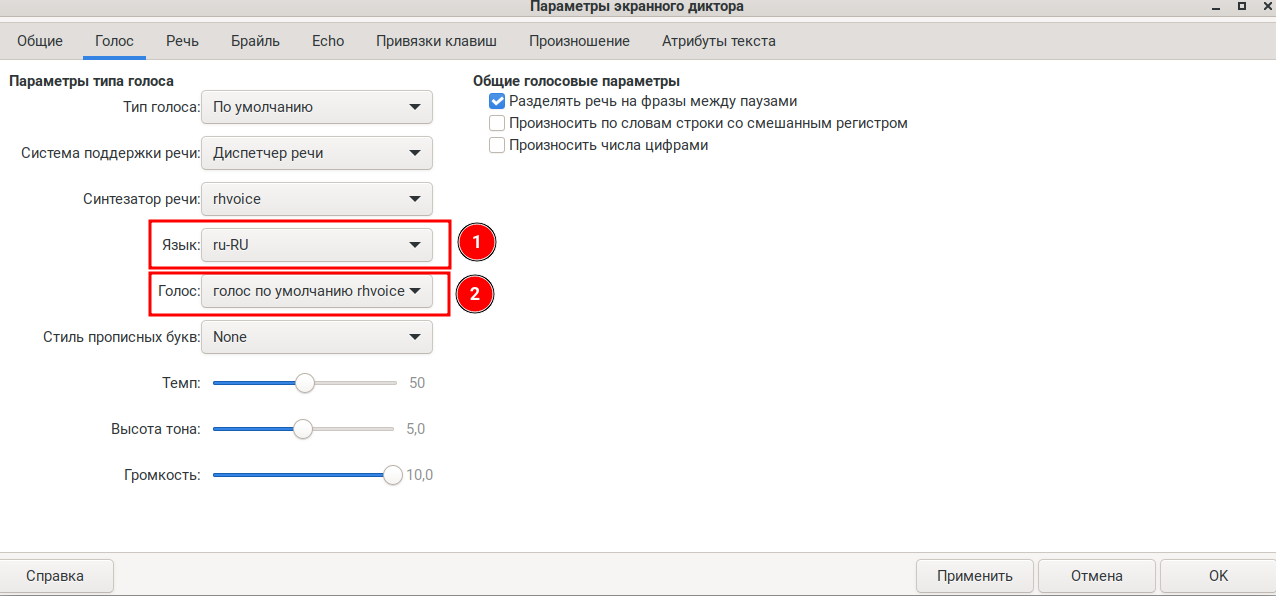This screenshot has width=1276, height=596.
Task: Select the 'Привязки клавиш' tab
Action: [436, 41]
